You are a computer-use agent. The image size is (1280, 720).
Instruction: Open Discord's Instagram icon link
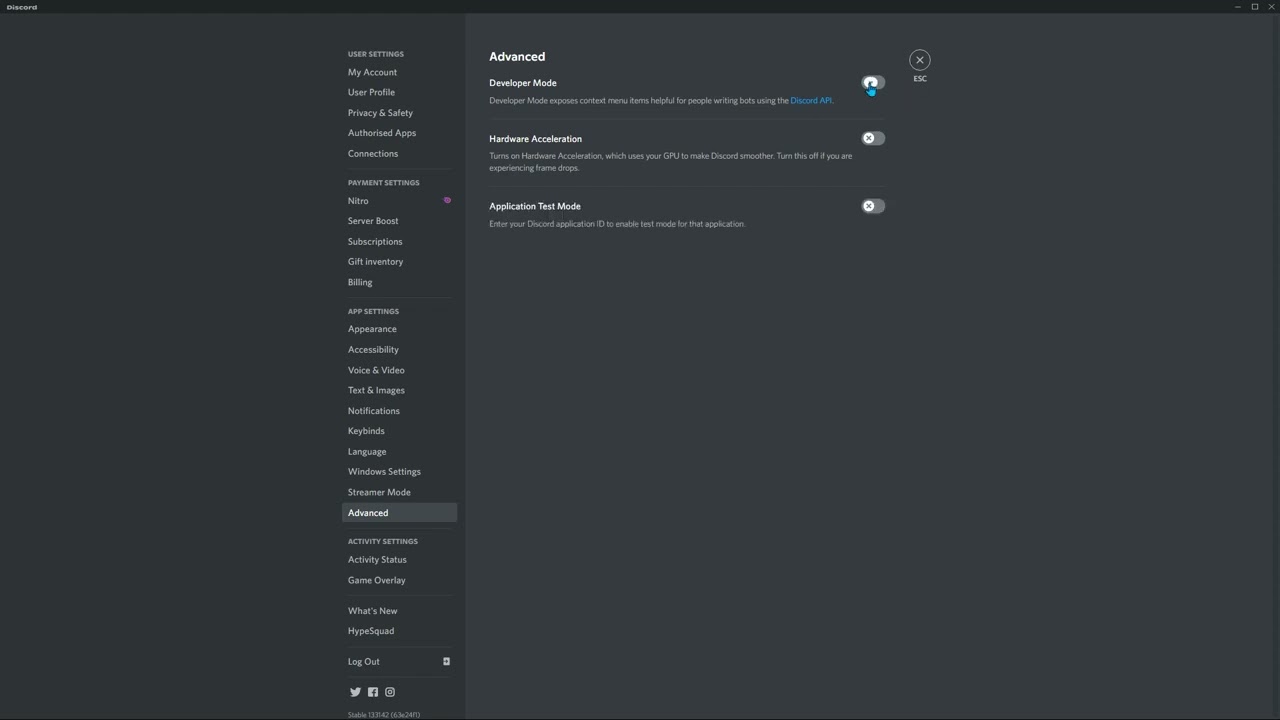(390, 692)
